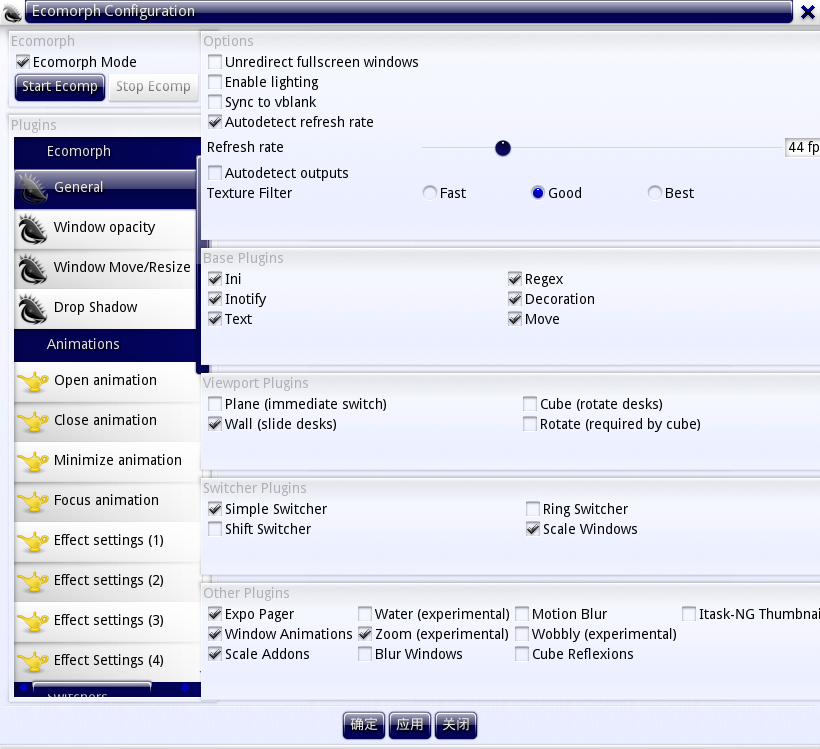Click the sidebar scrollbar left arrow
This screenshot has height=749, width=820.
click(x=23, y=688)
